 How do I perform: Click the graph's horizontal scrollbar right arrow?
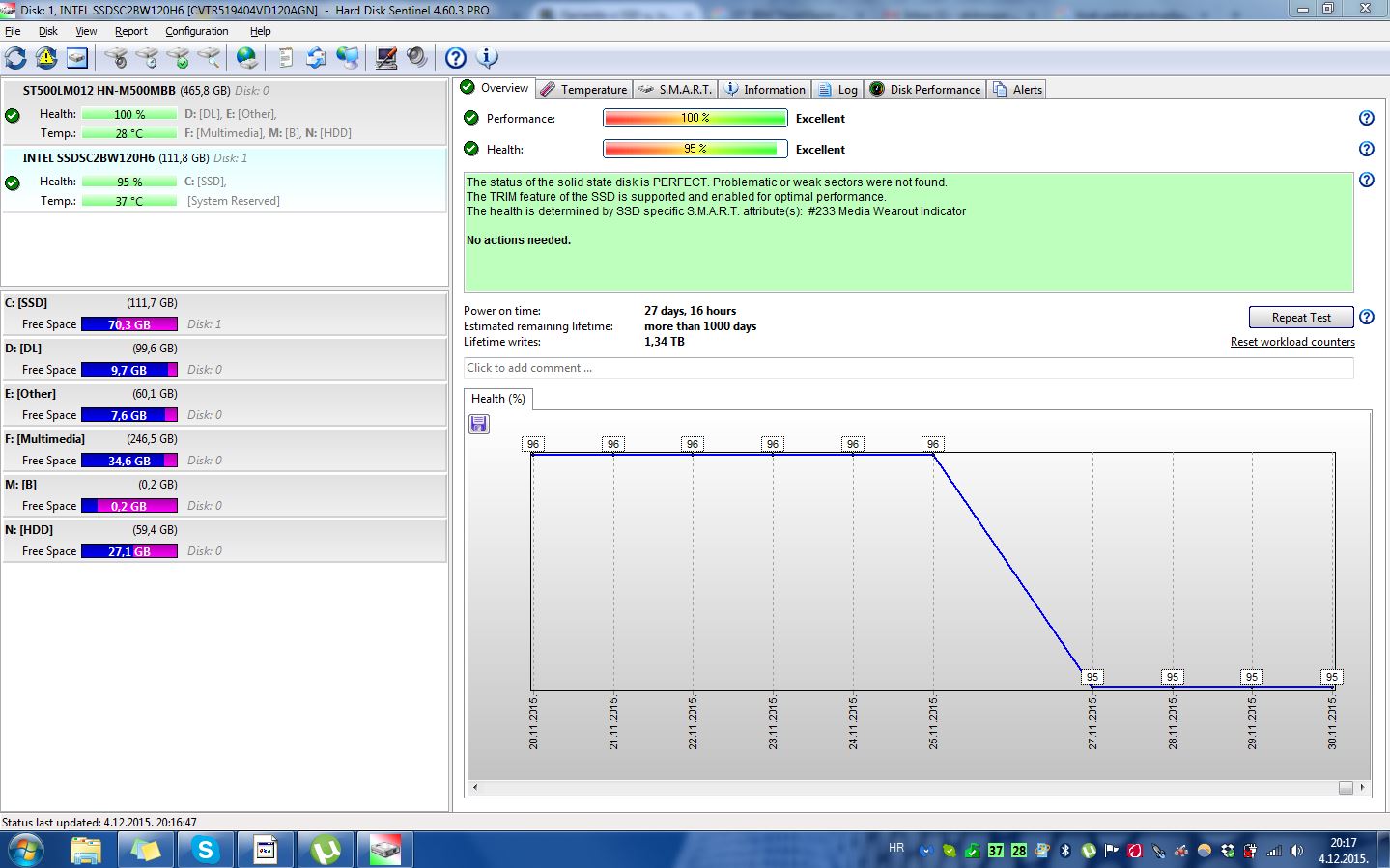(1362, 788)
